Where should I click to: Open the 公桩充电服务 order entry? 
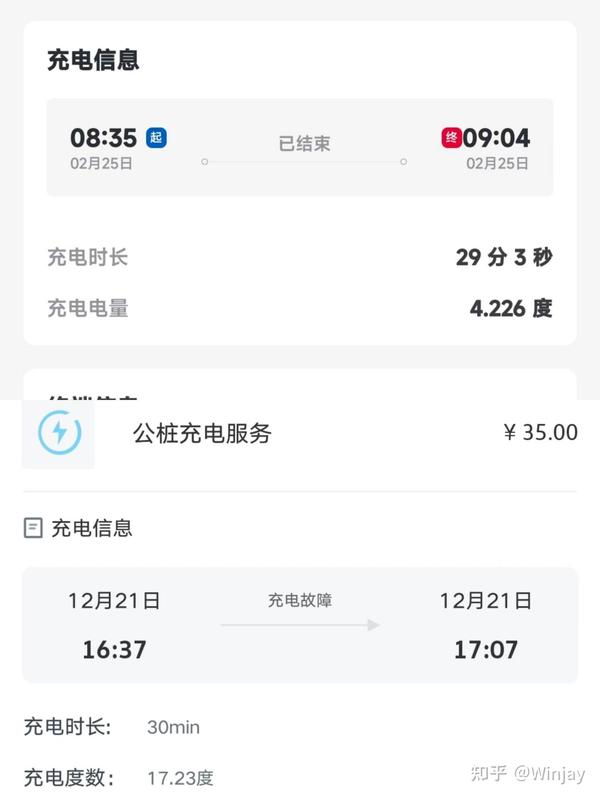pos(199,432)
